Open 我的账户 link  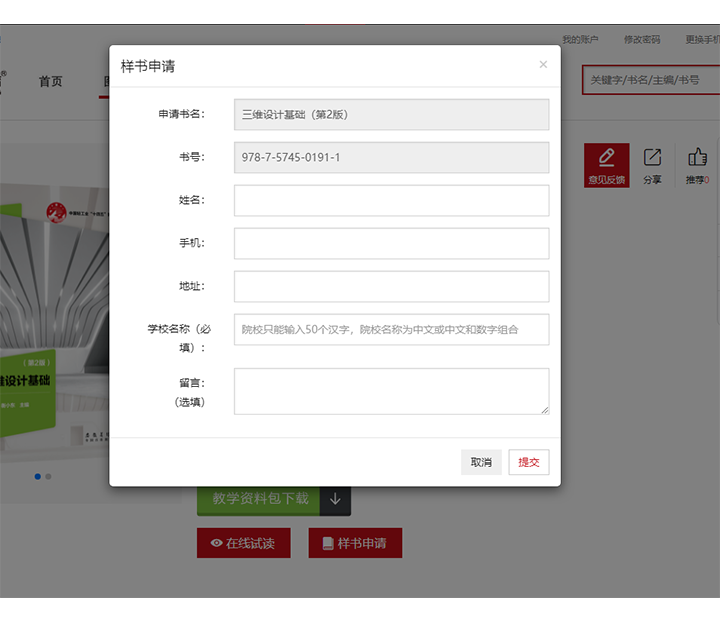580,39
